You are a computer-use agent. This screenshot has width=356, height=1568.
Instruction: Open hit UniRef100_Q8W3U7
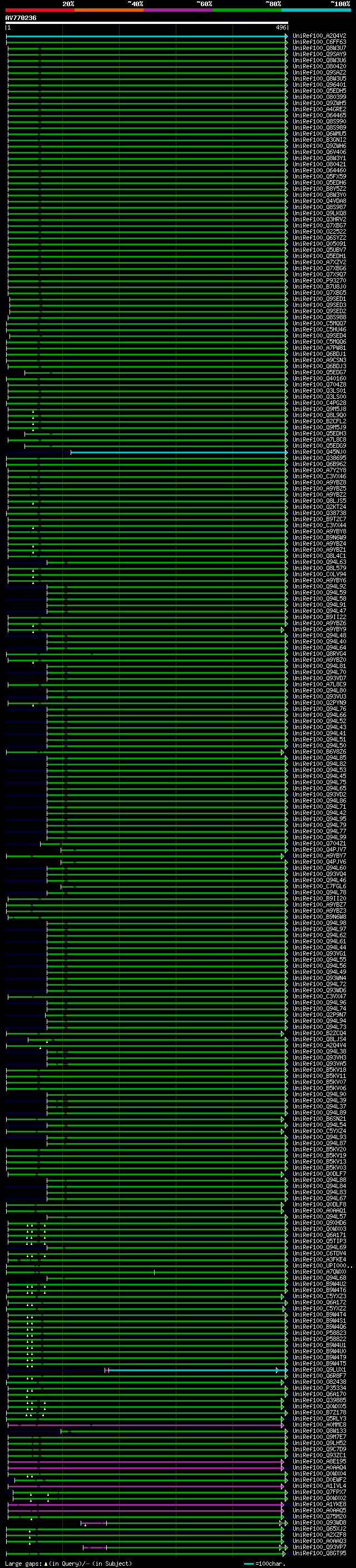319,48
